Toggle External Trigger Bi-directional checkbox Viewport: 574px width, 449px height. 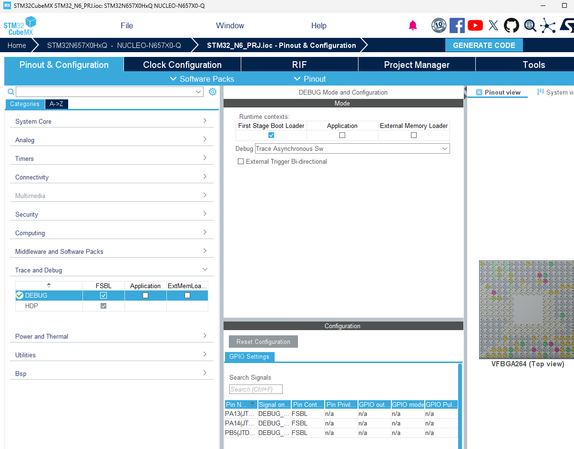241,161
